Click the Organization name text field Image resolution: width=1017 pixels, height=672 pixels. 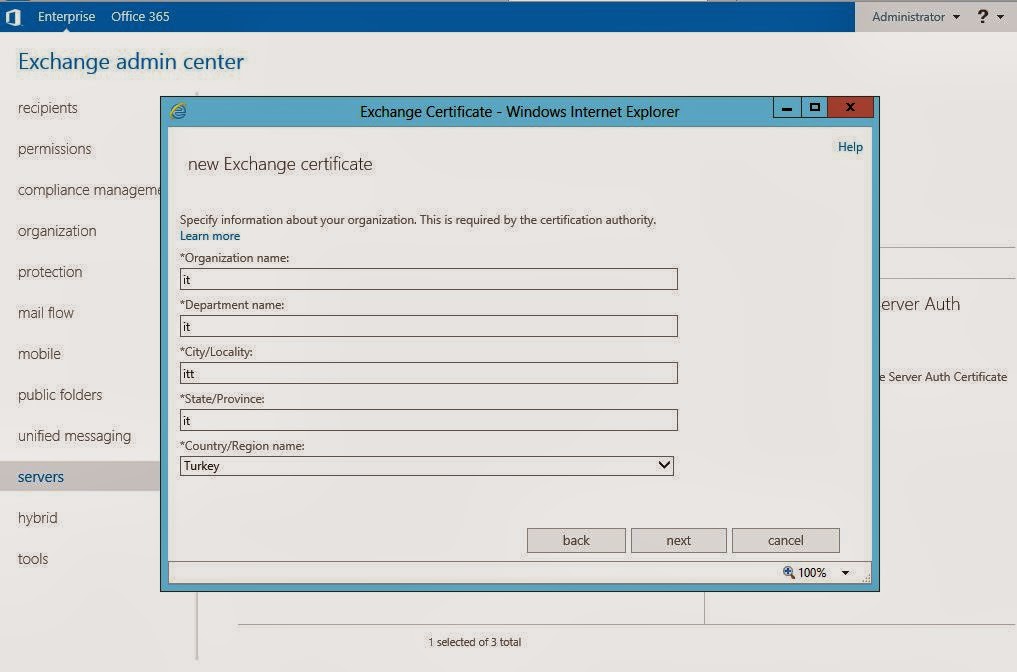(428, 280)
